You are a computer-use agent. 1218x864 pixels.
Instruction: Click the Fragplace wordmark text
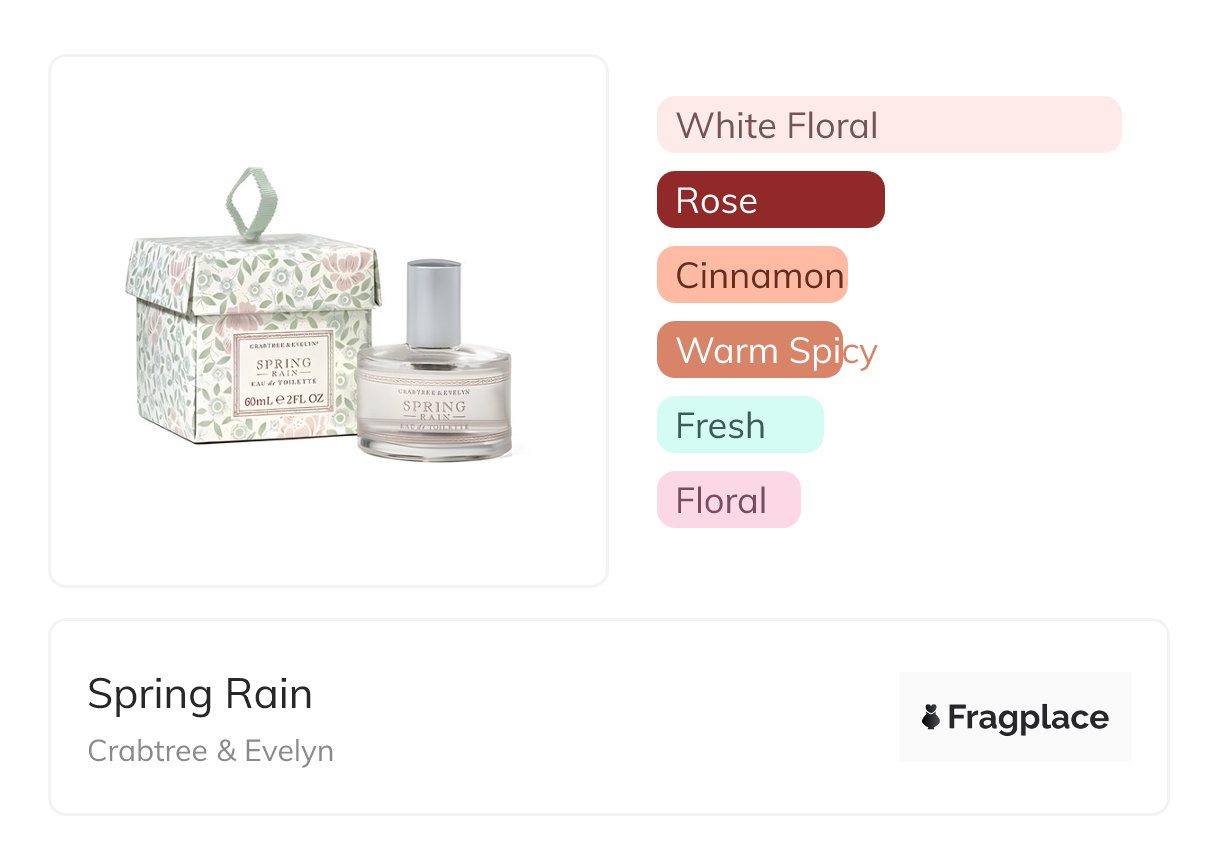[1028, 717]
